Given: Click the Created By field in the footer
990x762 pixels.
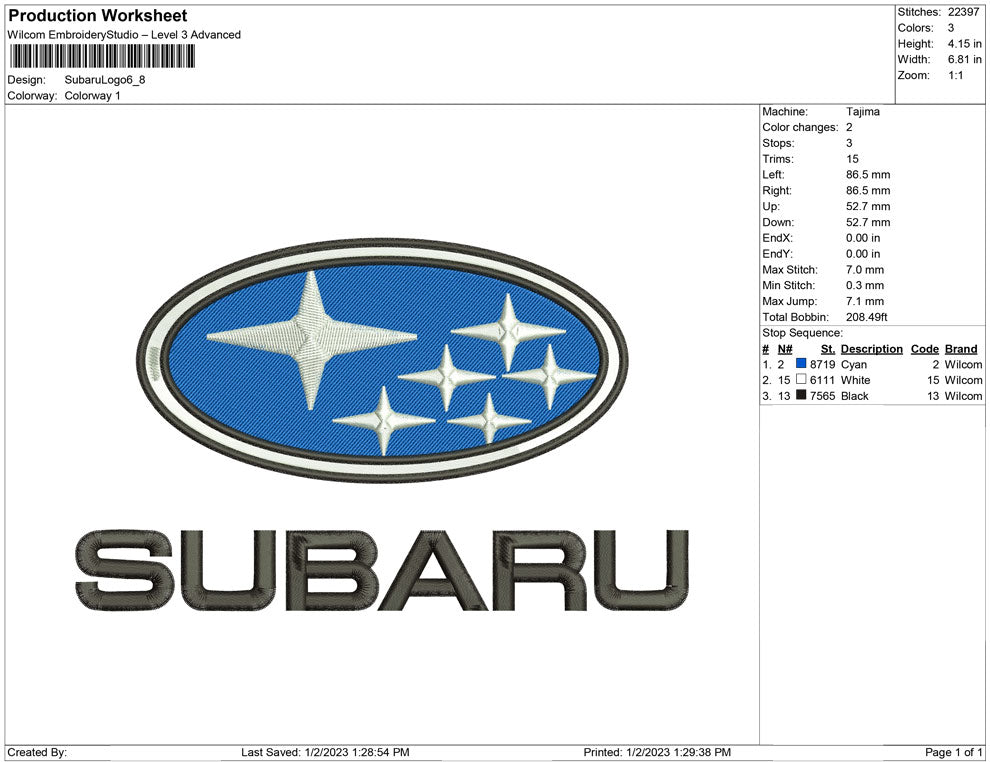Looking at the screenshot, I should pyautogui.click(x=34, y=752).
